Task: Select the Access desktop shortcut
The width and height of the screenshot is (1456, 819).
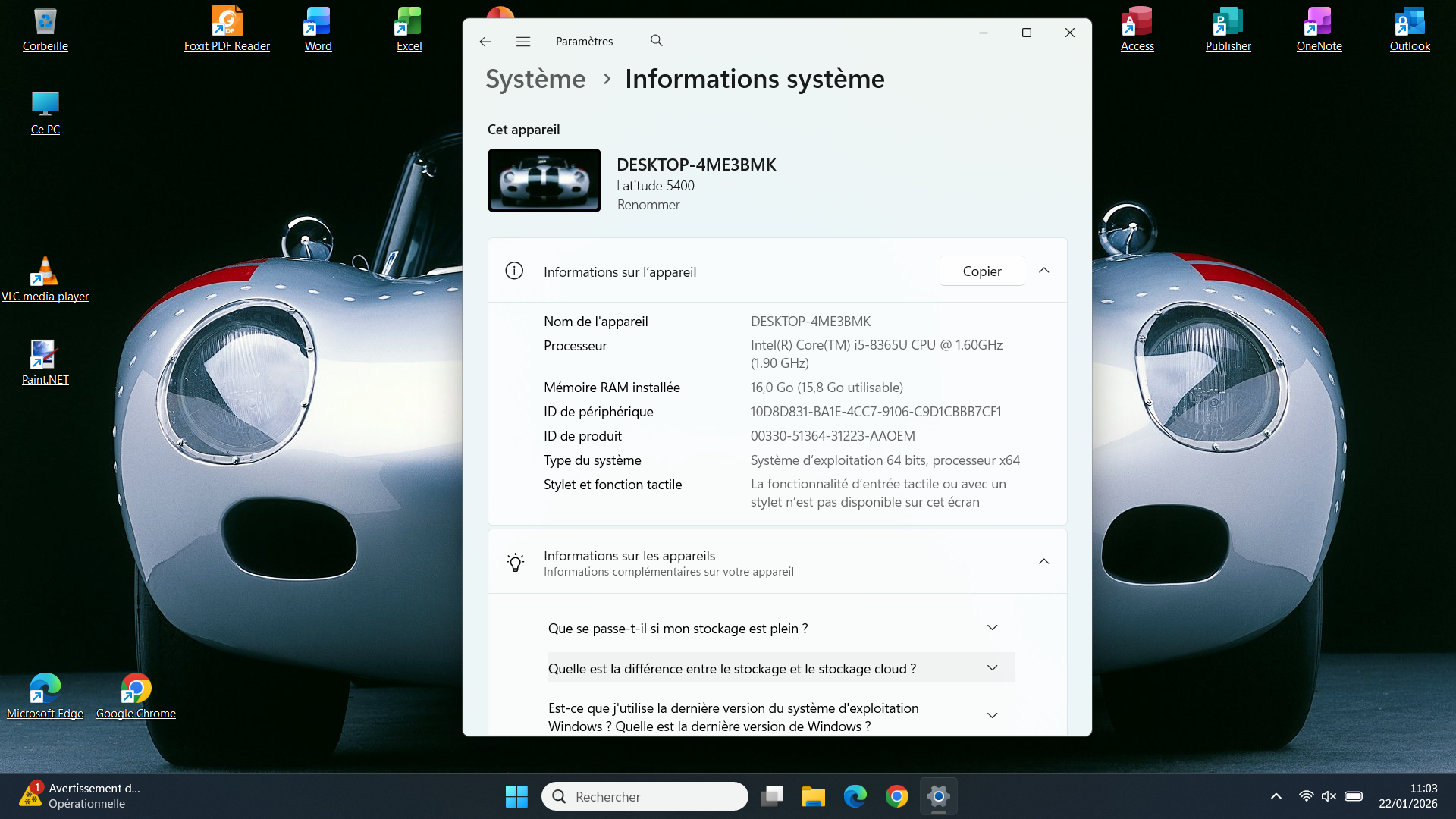Action: point(1137,30)
